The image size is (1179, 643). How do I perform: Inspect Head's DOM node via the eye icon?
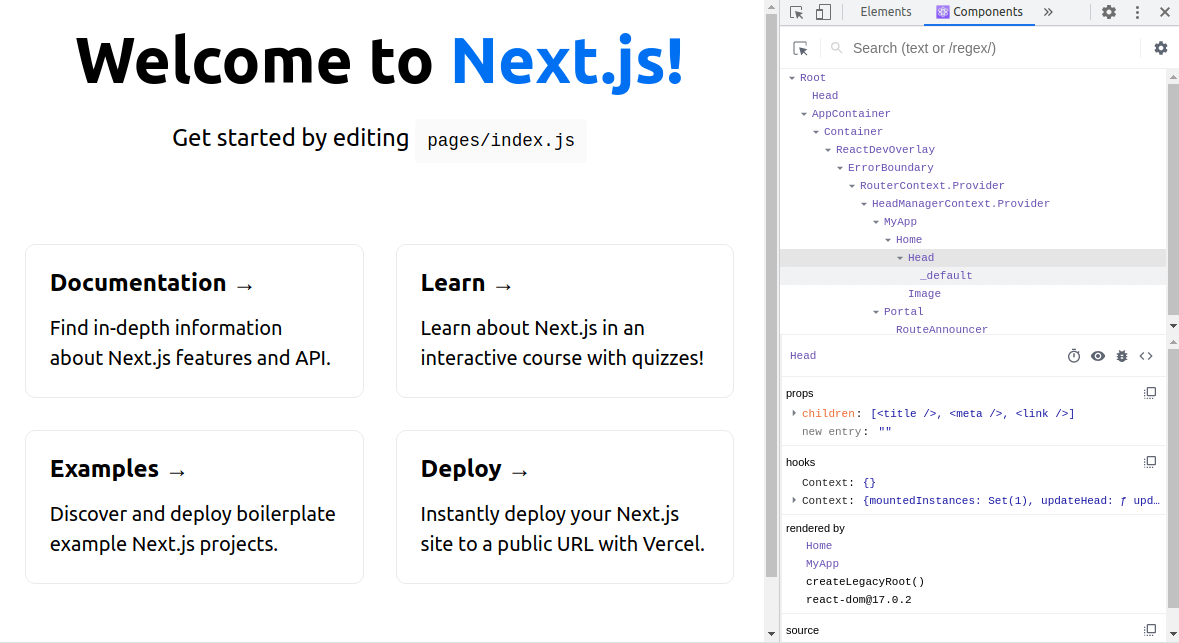pyautogui.click(x=1097, y=355)
